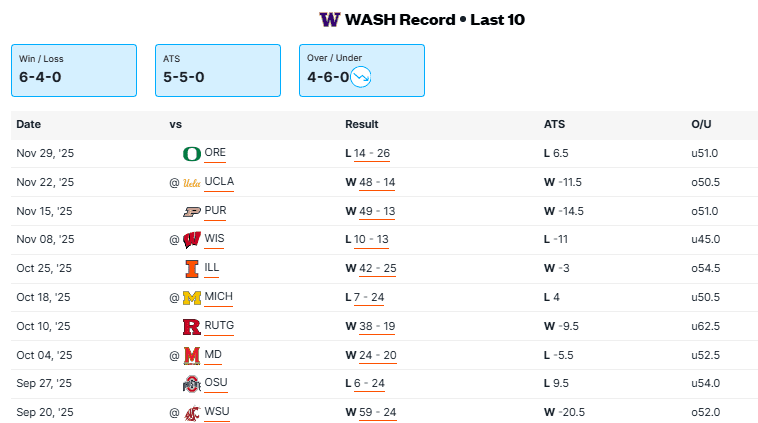Click the Oregon Ducks team logo
The width and height of the screenshot is (758, 423).
coord(192,154)
